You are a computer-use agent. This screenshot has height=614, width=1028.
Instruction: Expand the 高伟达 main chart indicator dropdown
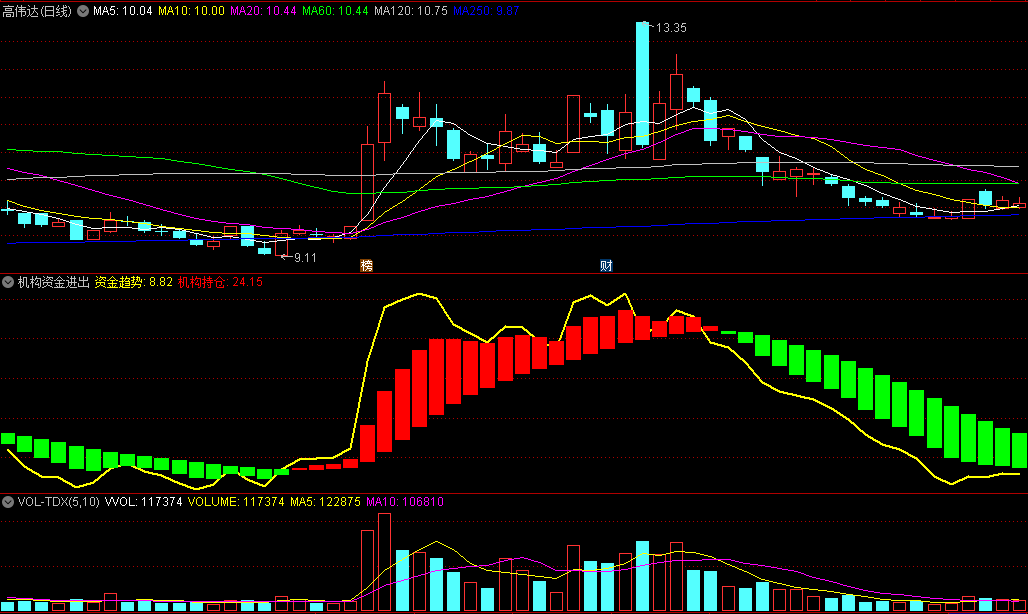point(83,11)
